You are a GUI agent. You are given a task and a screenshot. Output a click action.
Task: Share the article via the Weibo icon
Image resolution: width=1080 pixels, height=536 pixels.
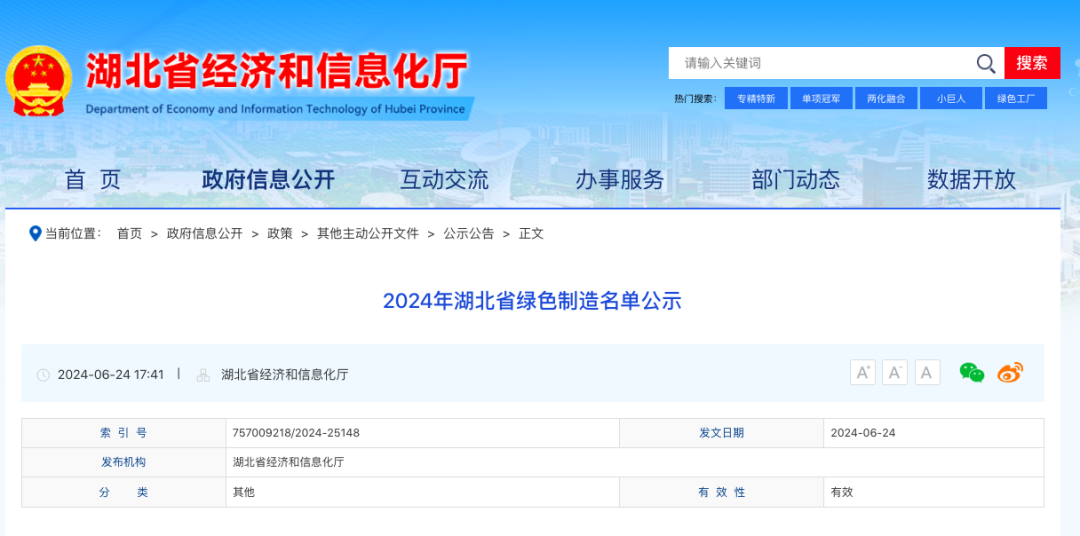point(1010,373)
